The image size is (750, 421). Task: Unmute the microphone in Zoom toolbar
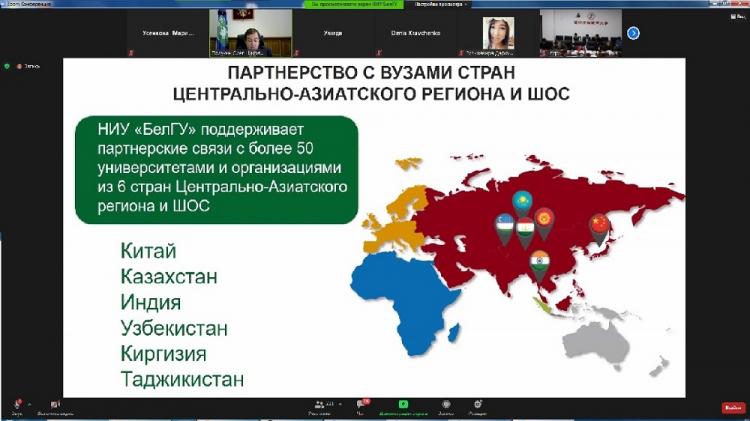coord(17,405)
